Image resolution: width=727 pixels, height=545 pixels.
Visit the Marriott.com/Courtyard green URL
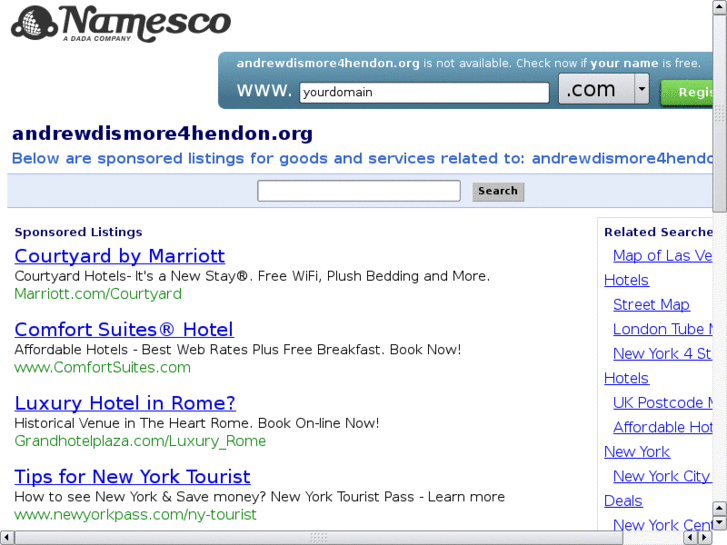(x=98, y=294)
